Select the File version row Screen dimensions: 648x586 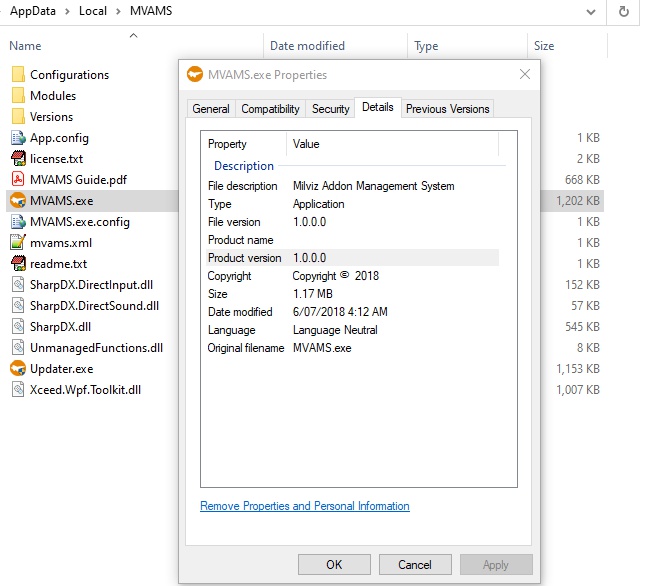pyautogui.click(x=353, y=222)
